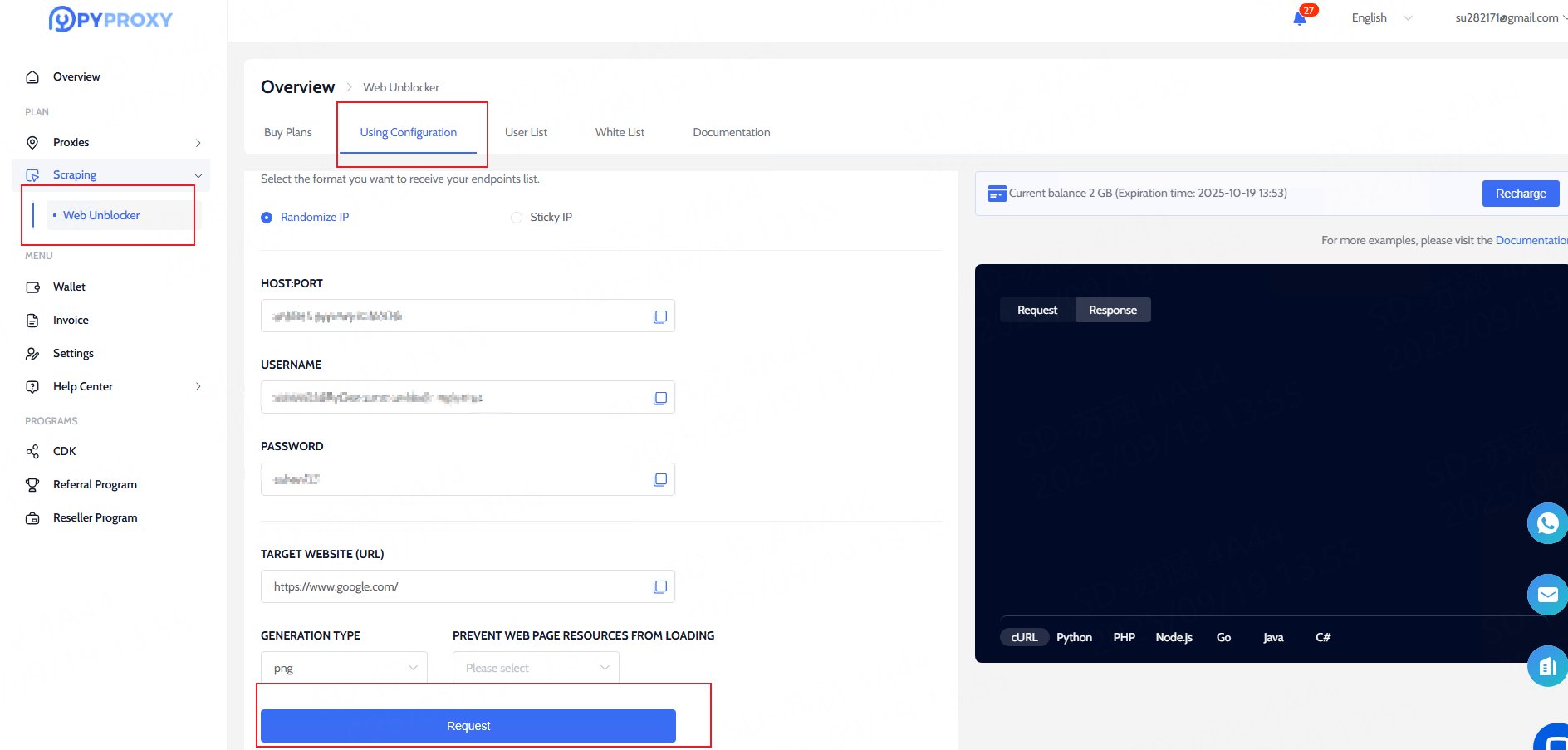The image size is (1568, 750).
Task: Open Web Unblocker in sidebar
Action: pyautogui.click(x=101, y=216)
